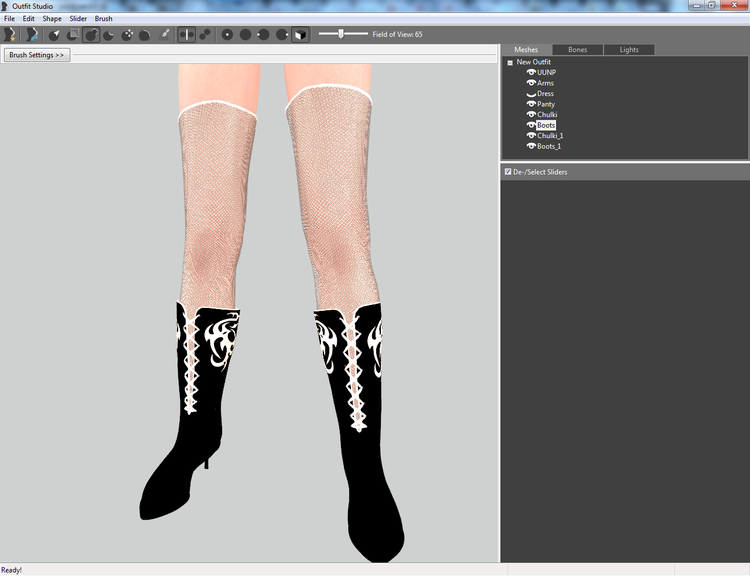Toggle X-Mirror brush mode

click(x=187, y=34)
